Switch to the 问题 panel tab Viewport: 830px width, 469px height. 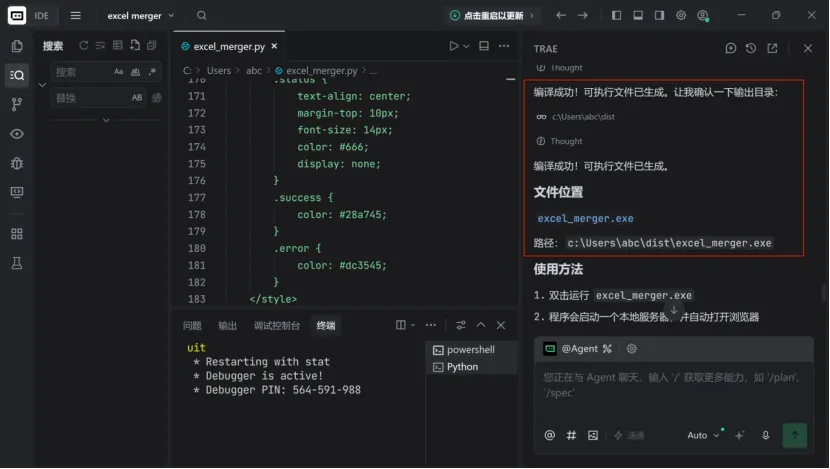coord(192,326)
